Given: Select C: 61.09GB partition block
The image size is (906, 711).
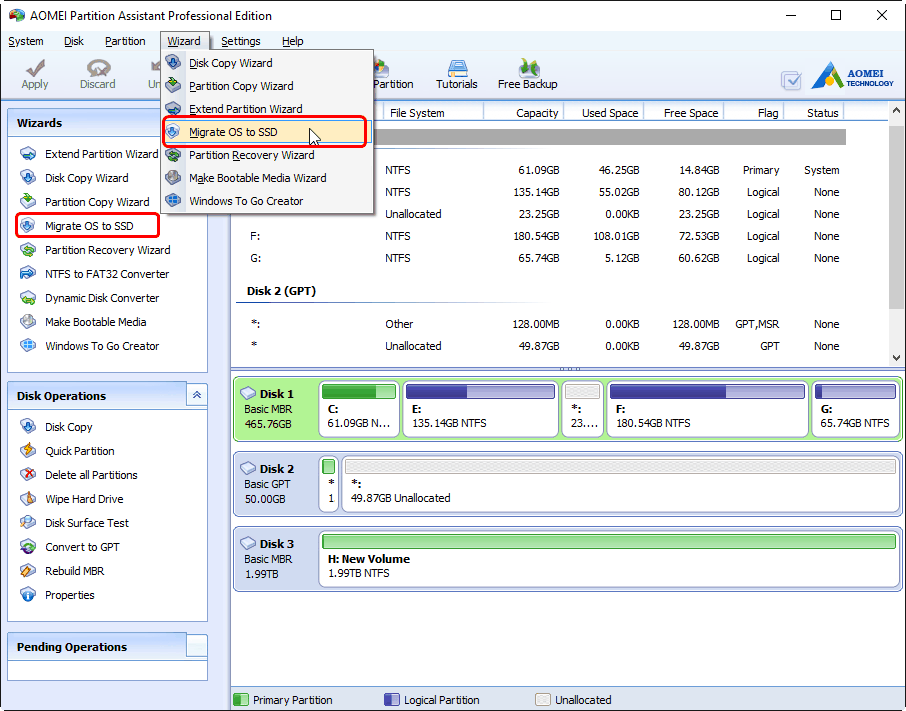Looking at the screenshot, I should (359, 409).
